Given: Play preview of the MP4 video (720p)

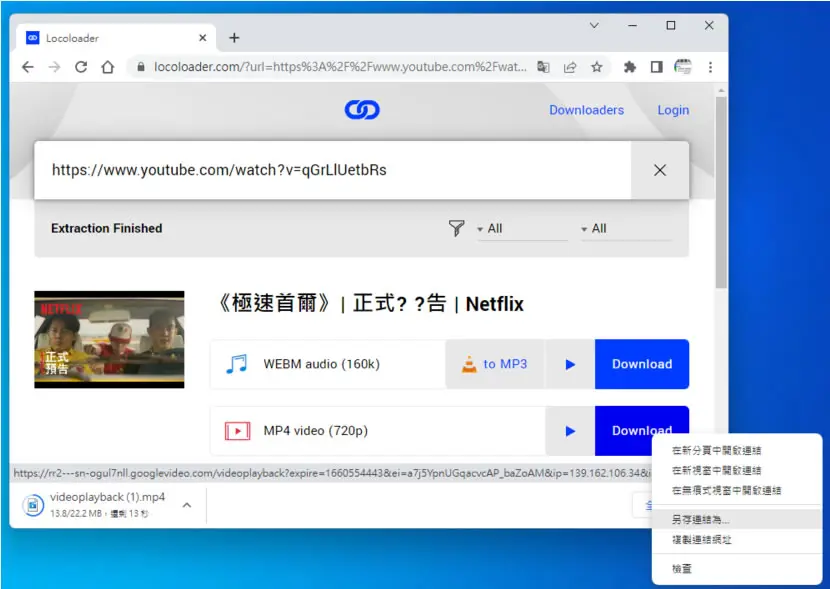Looking at the screenshot, I should point(570,431).
